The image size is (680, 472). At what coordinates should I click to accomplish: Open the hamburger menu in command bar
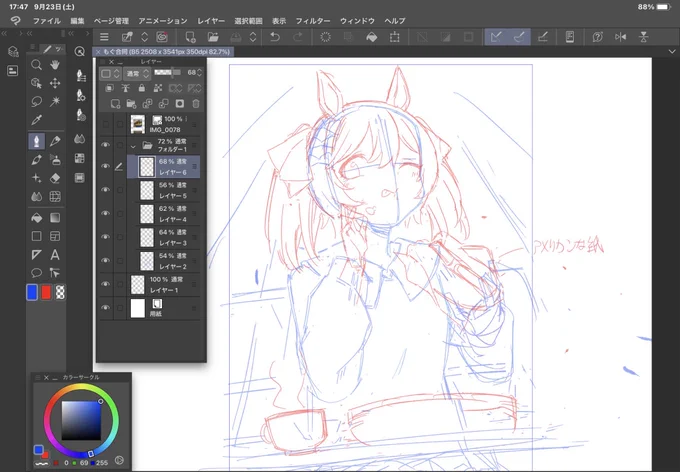[x=104, y=37]
